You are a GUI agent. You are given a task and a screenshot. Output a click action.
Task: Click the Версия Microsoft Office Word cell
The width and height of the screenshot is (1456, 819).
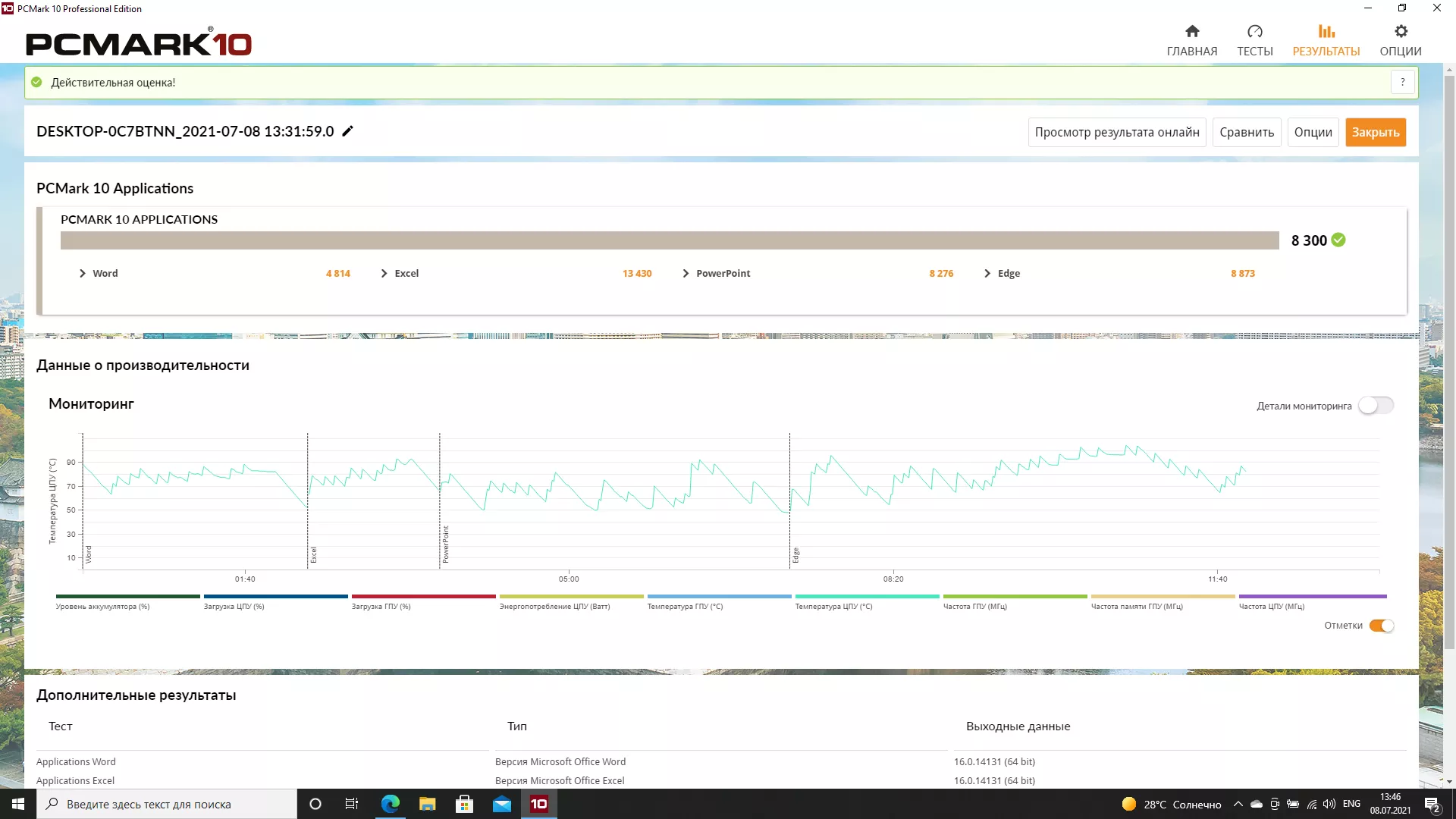pos(560,761)
